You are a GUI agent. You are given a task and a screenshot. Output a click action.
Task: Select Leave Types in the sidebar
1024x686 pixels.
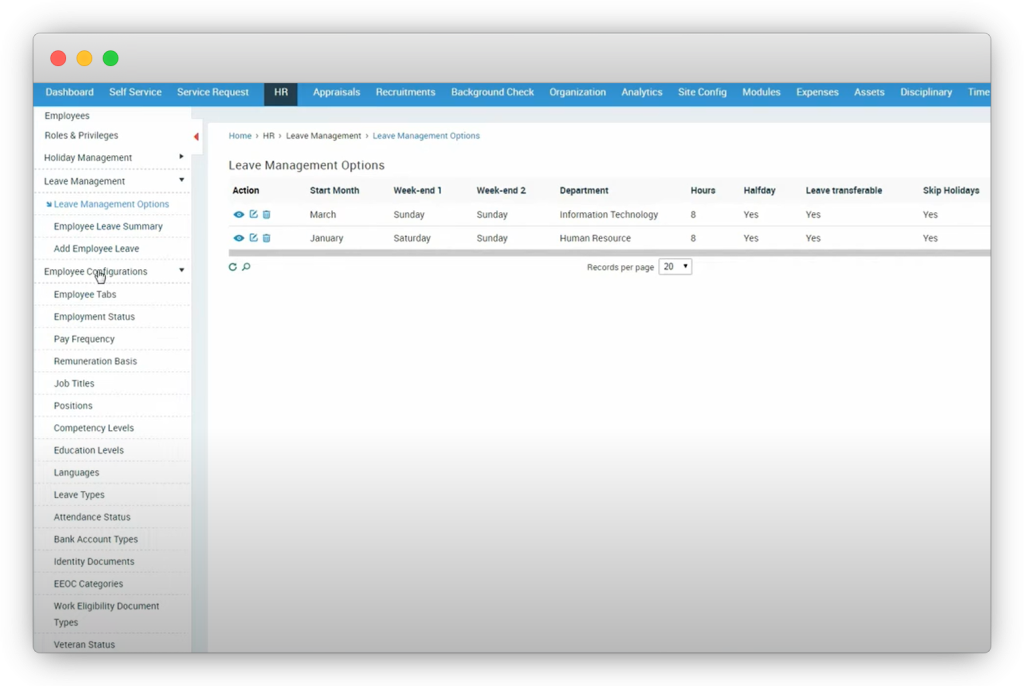tap(79, 495)
